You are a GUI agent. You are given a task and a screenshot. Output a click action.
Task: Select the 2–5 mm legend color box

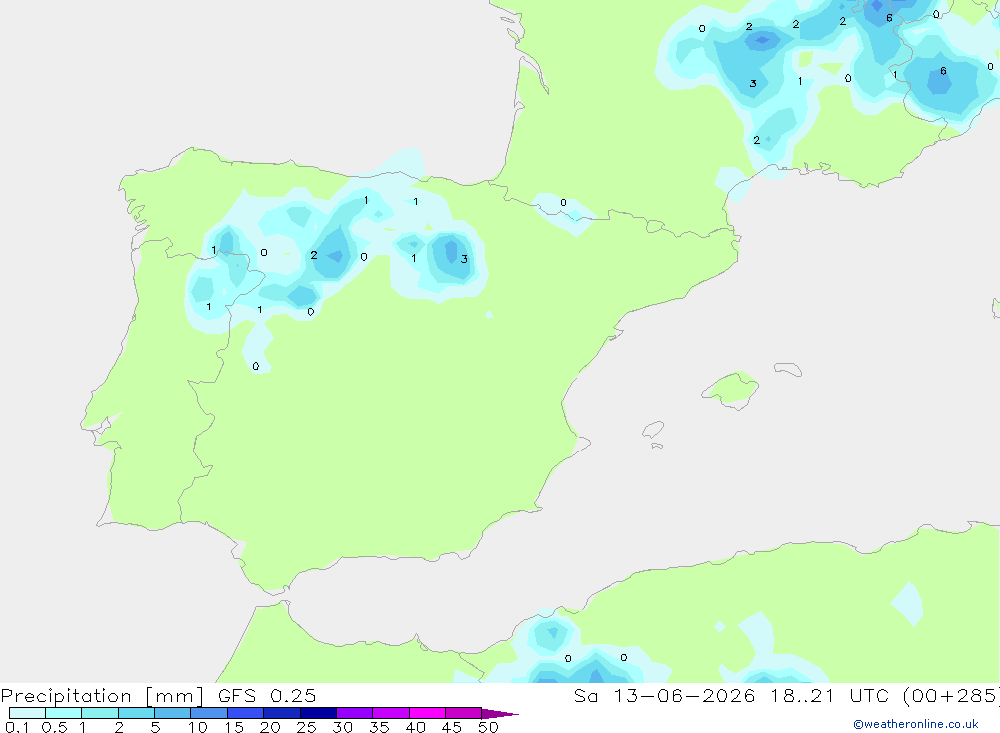pos(136,713)
